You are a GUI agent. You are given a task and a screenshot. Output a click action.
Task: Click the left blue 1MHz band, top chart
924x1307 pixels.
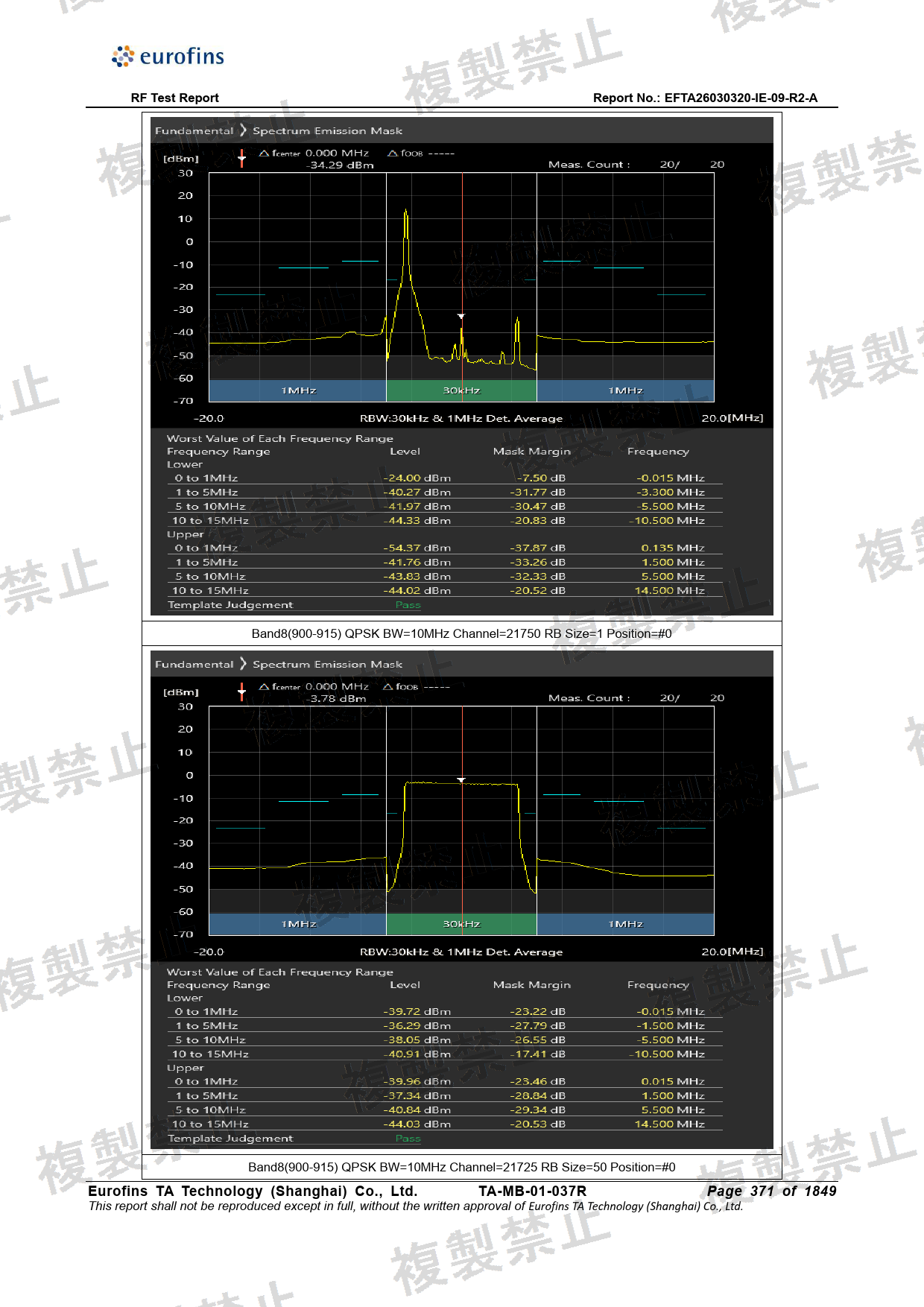pos(298,390)
